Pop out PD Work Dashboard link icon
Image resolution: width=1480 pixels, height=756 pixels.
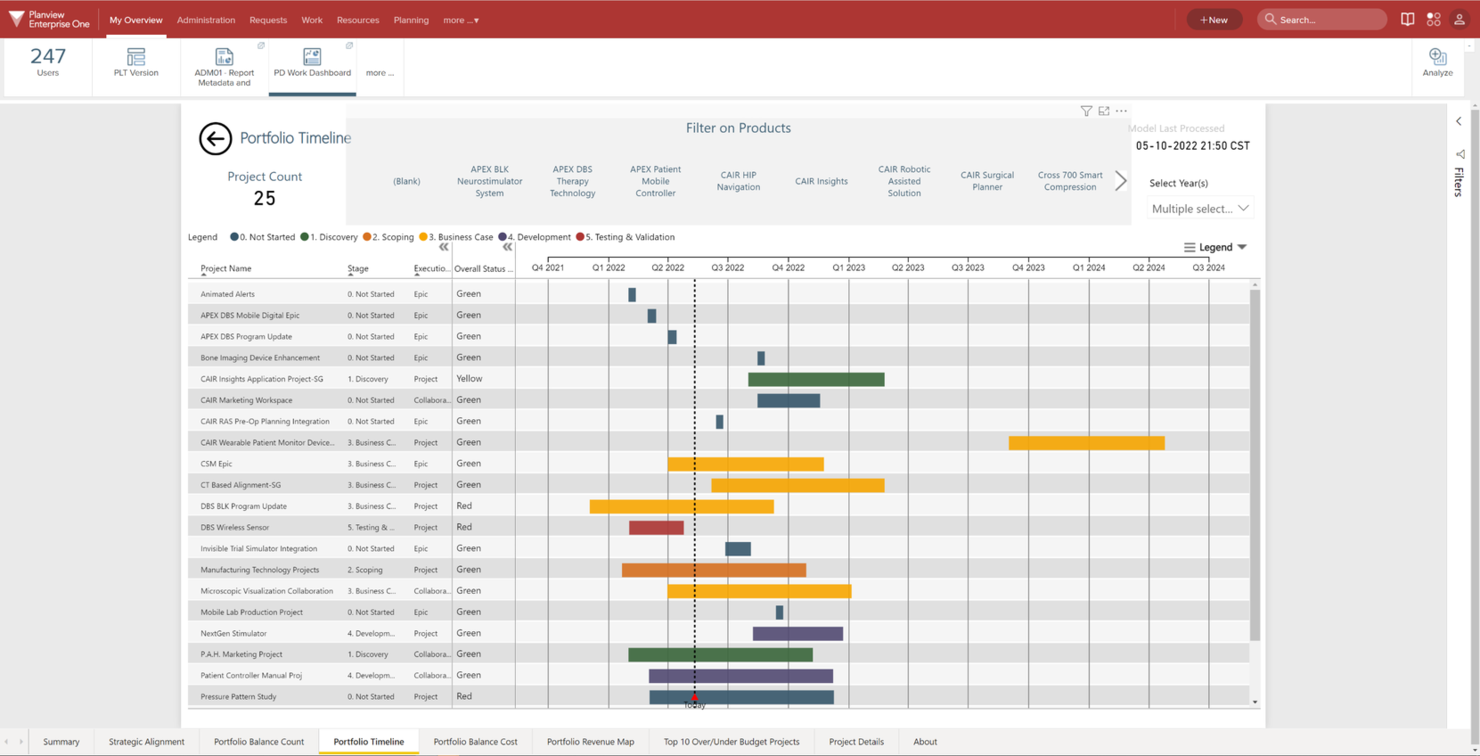(x=349, y=45)
